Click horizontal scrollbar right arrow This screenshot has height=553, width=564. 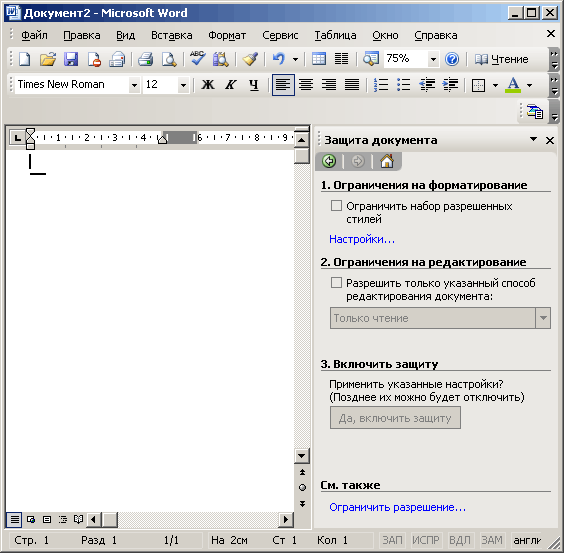click(286, 519)
